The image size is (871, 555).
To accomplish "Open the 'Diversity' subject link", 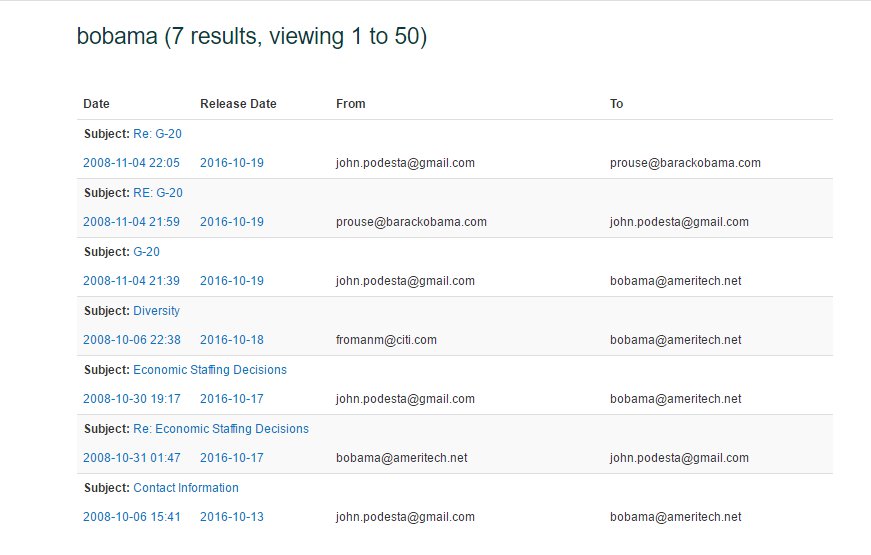I will point(156,311).
